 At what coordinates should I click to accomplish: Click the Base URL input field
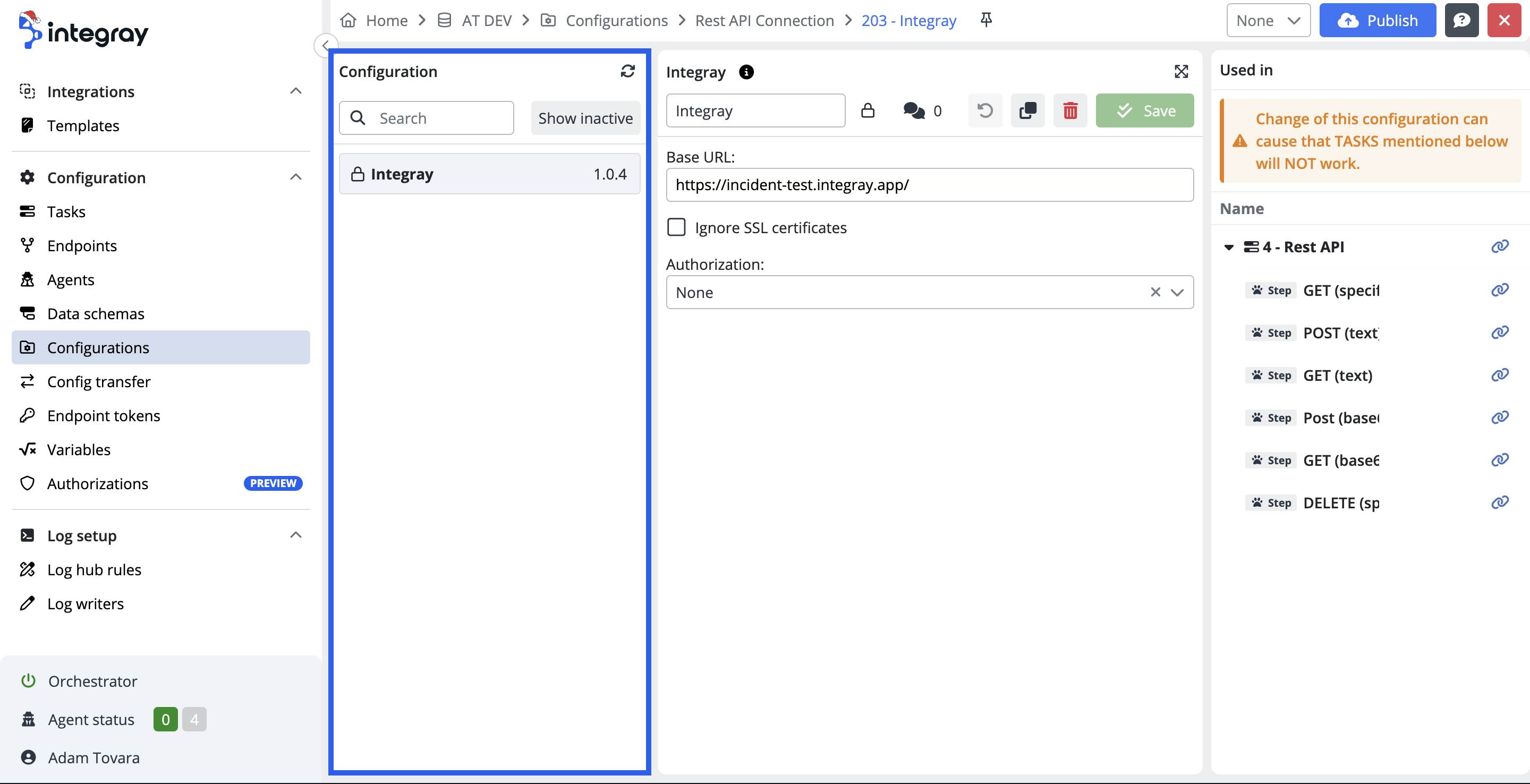(929, 185)
